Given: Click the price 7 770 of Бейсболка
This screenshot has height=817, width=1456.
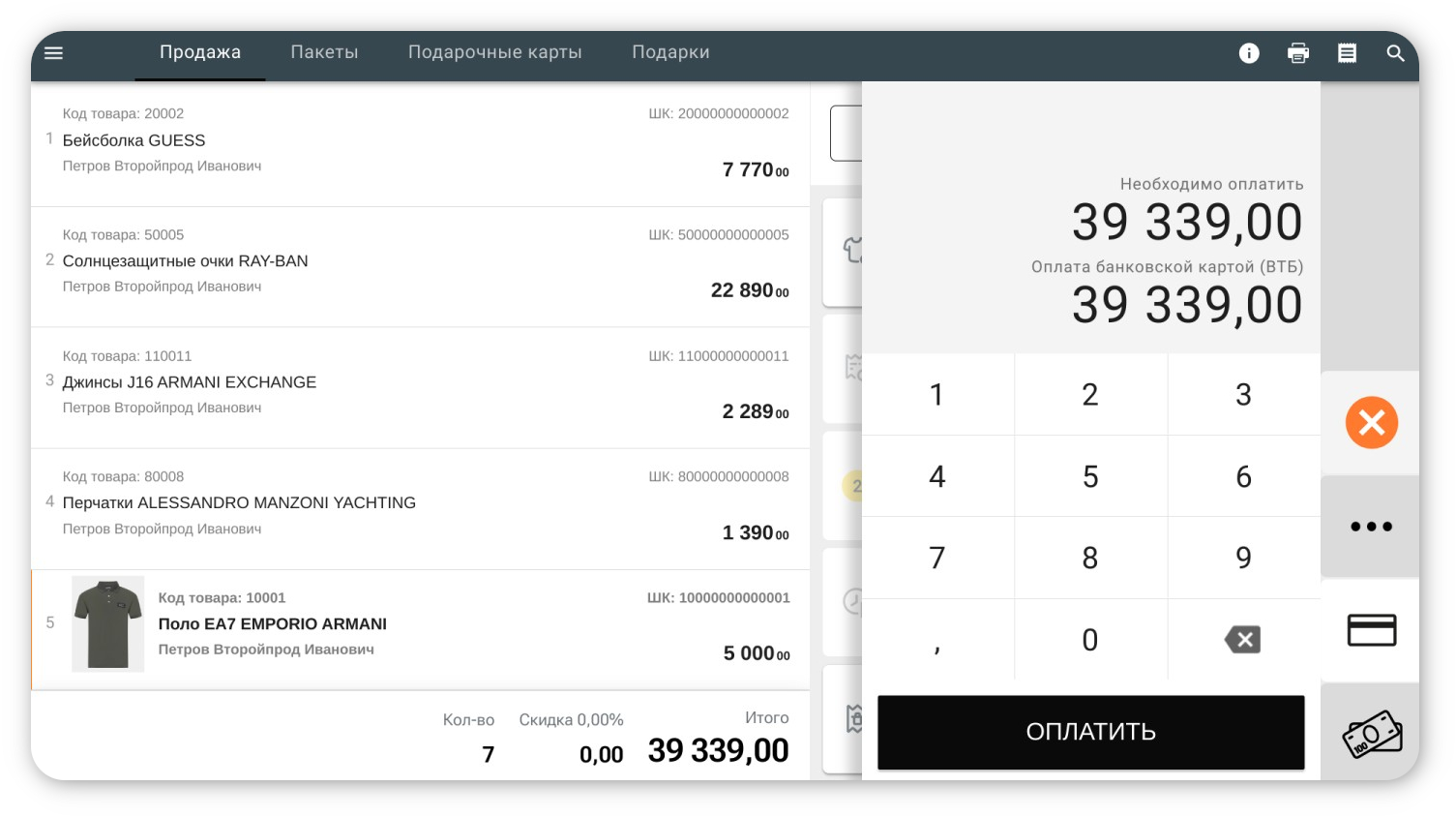Looking at the screenshot, I should pos(756,170).
